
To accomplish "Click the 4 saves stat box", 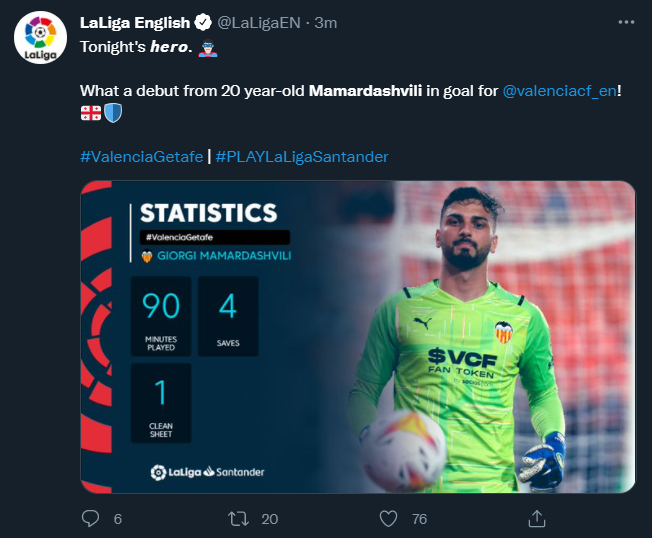I will pyautogui.click(x=227, y=316).
